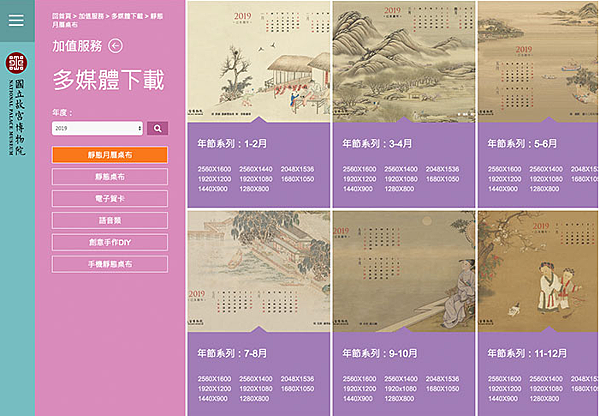Download 7-8月 wallpaper in 1680X1050
Screen dimensions: 600x416
pyautogui.click(x=297, y=389)
